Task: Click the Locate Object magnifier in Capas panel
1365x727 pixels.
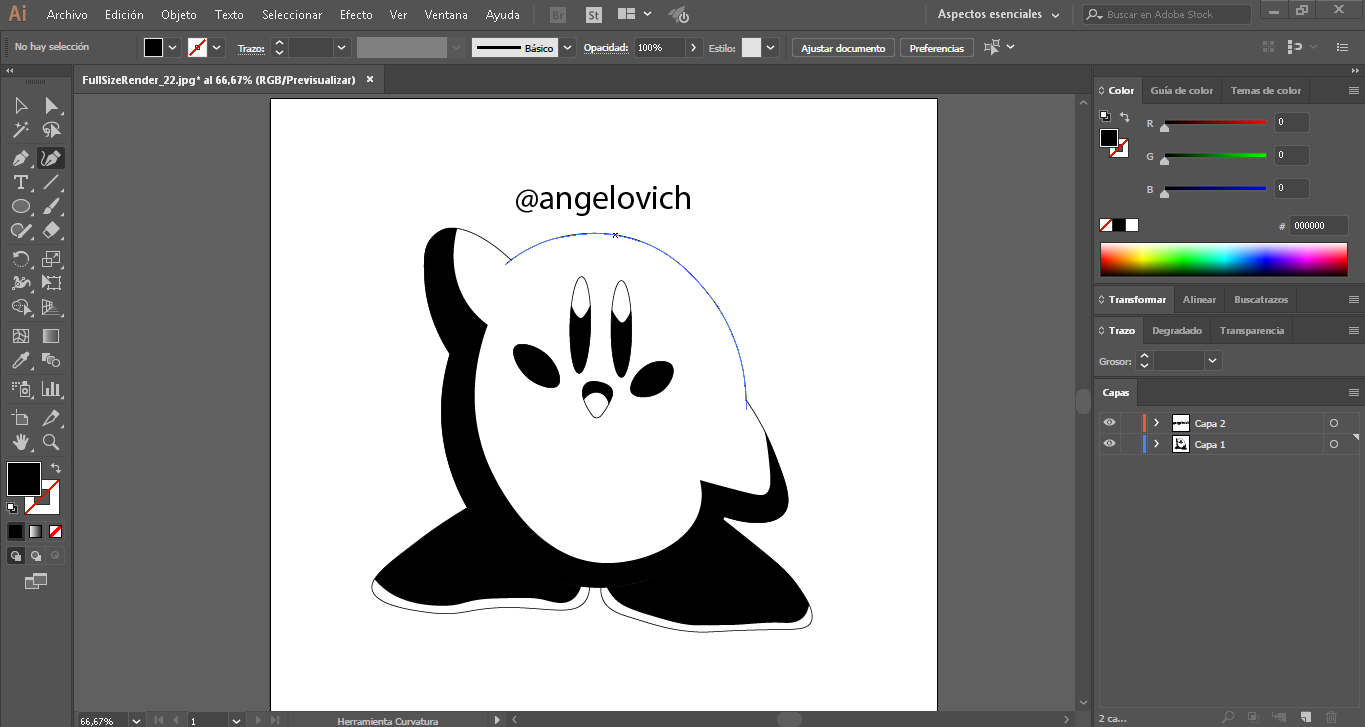Action: coord(1227,717)
